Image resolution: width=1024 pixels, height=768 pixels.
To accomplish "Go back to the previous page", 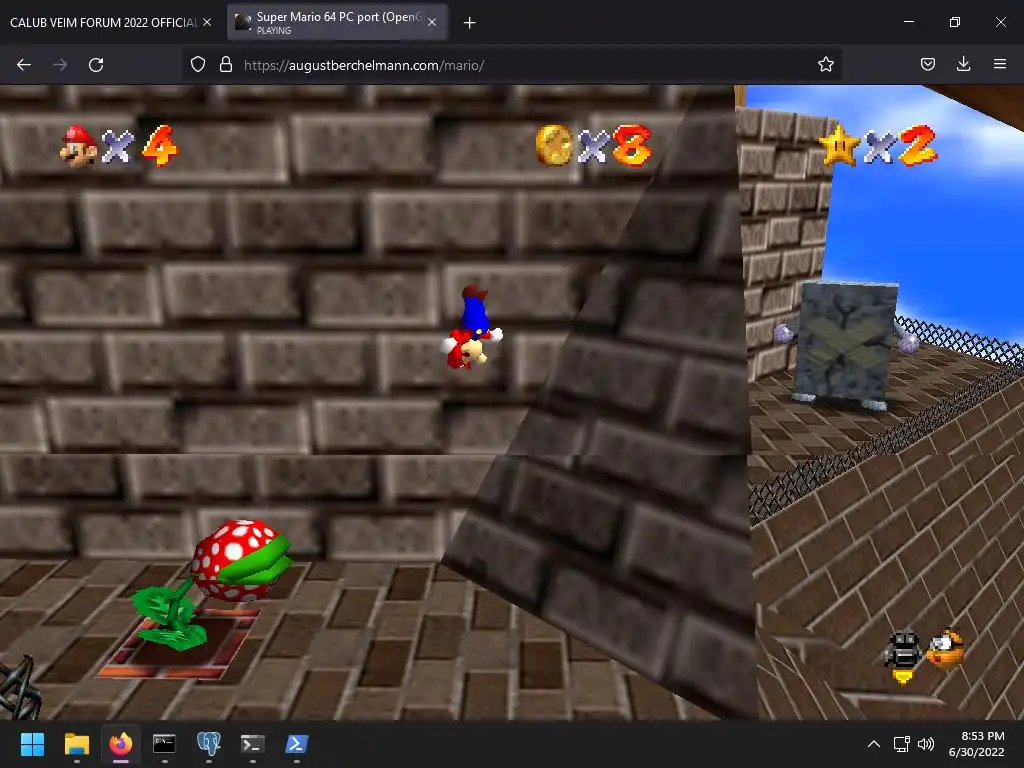I will [24, 65].
